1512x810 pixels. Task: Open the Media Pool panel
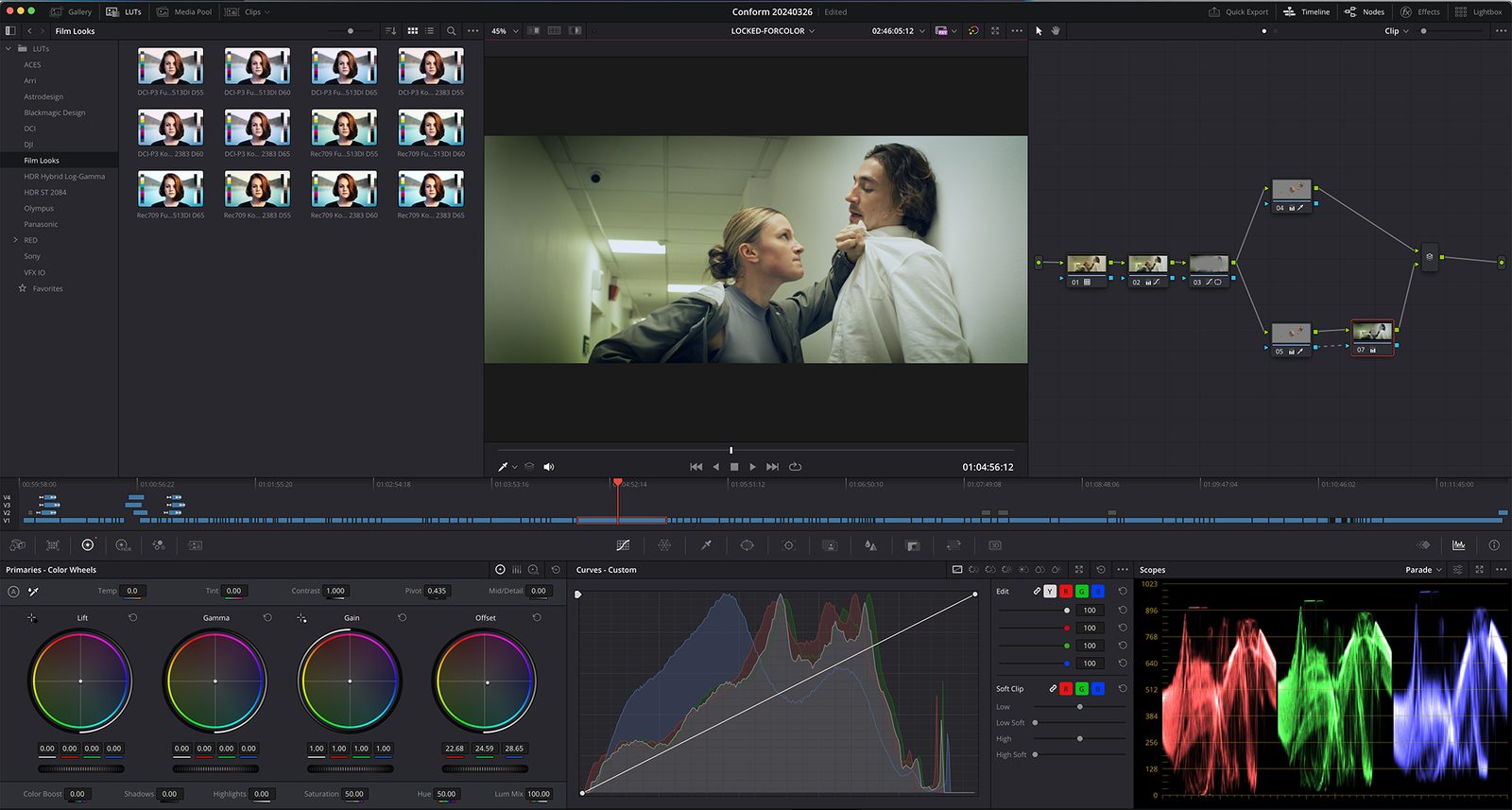(x=184, y=11)
